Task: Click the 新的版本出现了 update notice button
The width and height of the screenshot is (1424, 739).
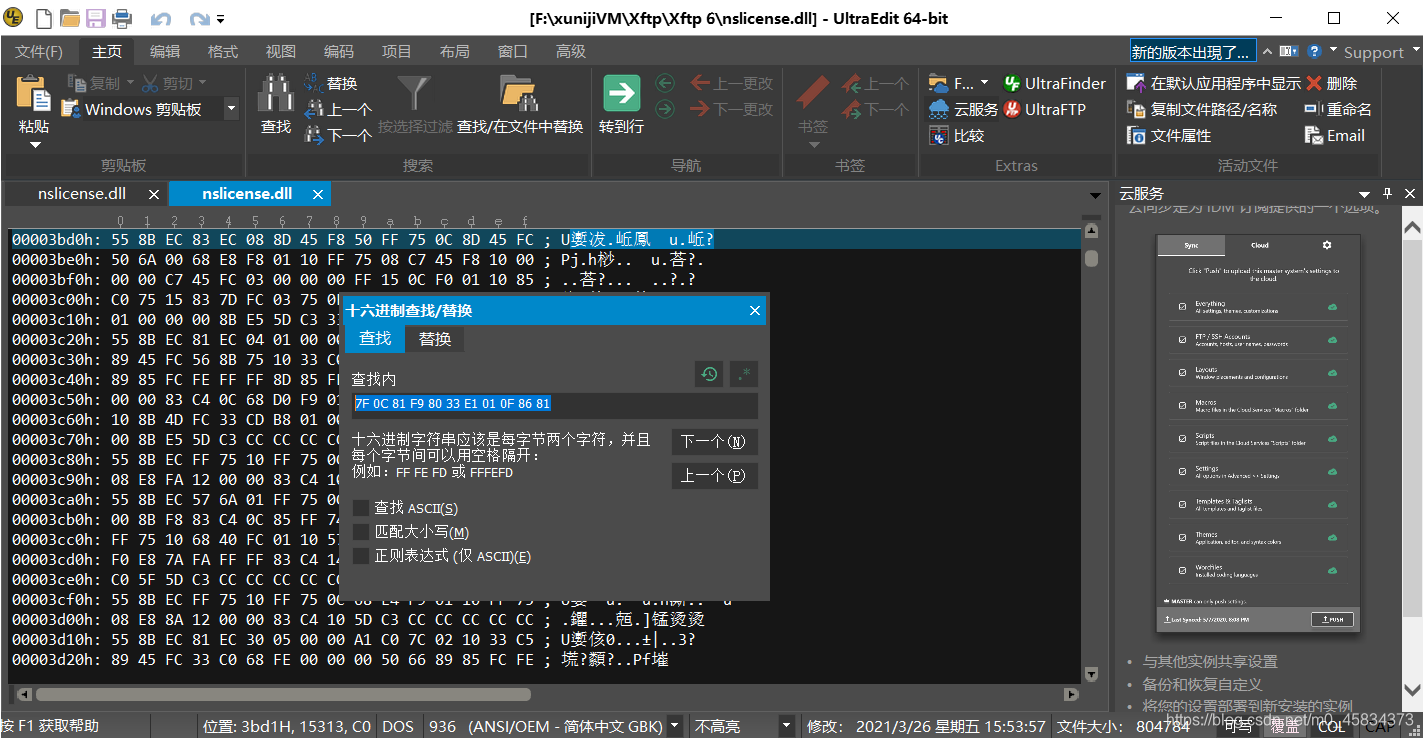Action: [x=1192, y=52]
